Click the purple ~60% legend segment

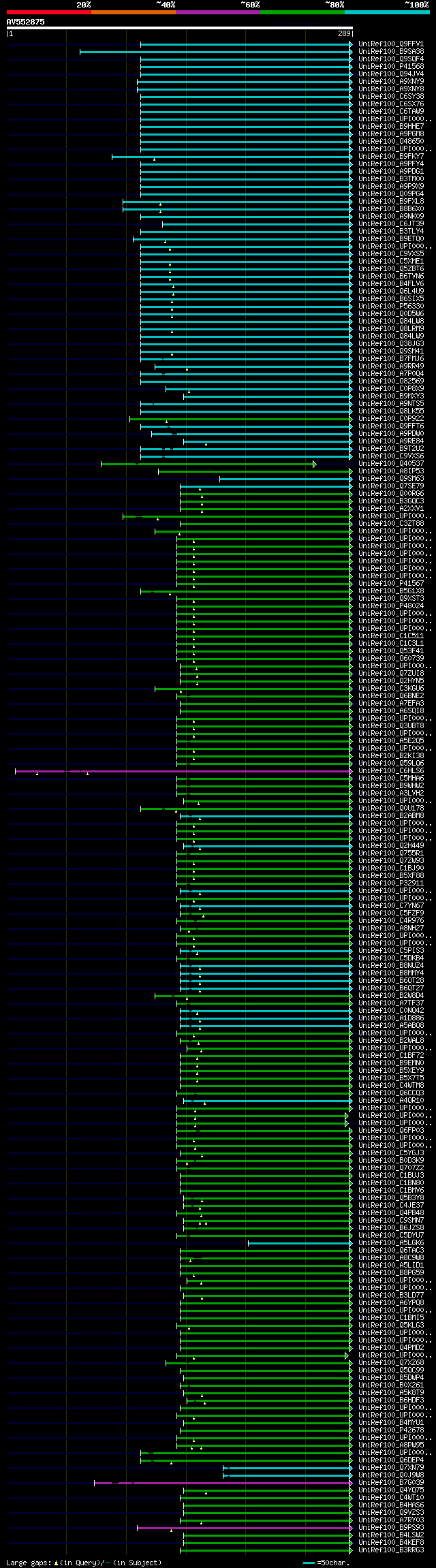coord(218,12)
